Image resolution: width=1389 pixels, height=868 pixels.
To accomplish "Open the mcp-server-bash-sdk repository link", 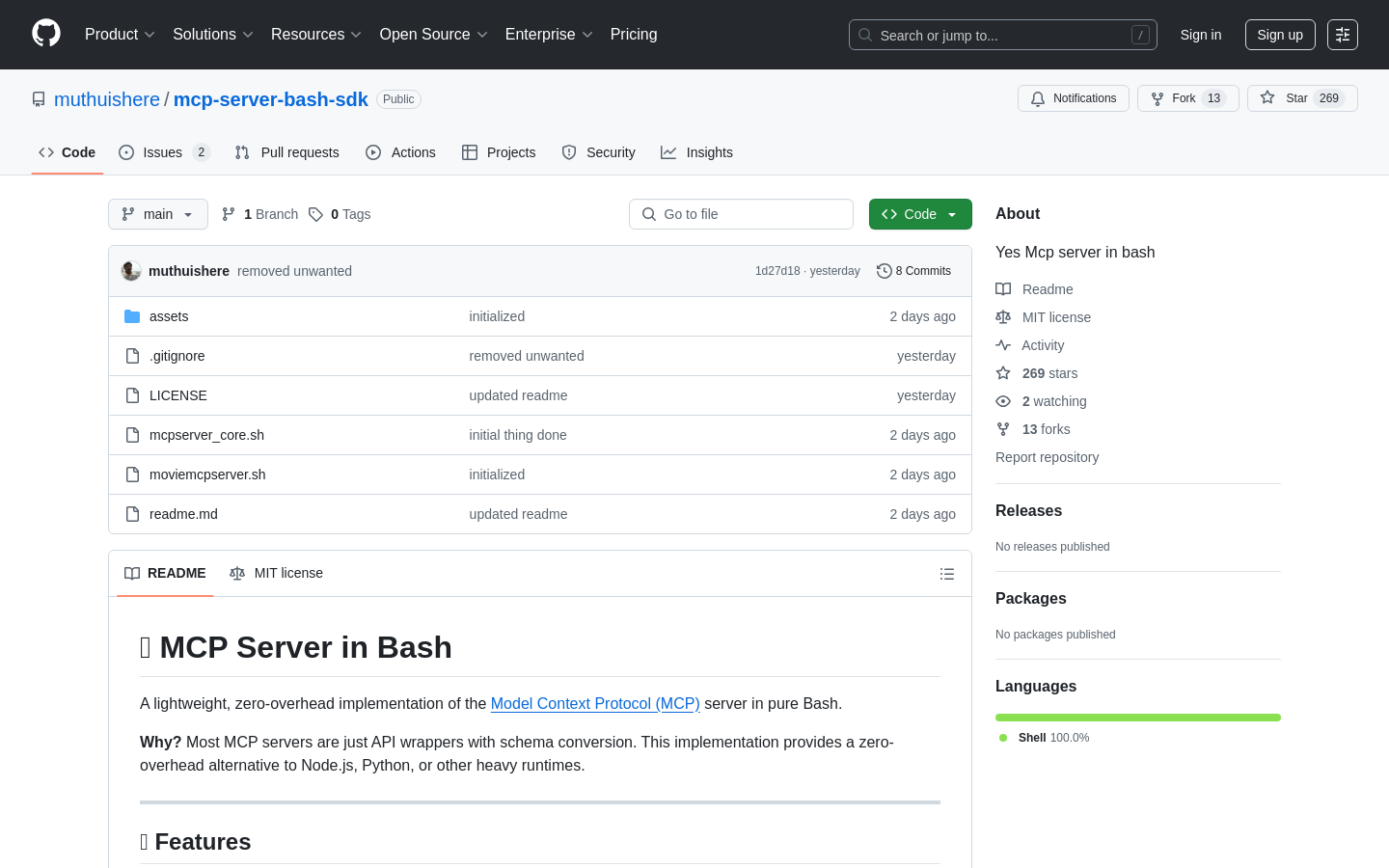I will [271, 99].
